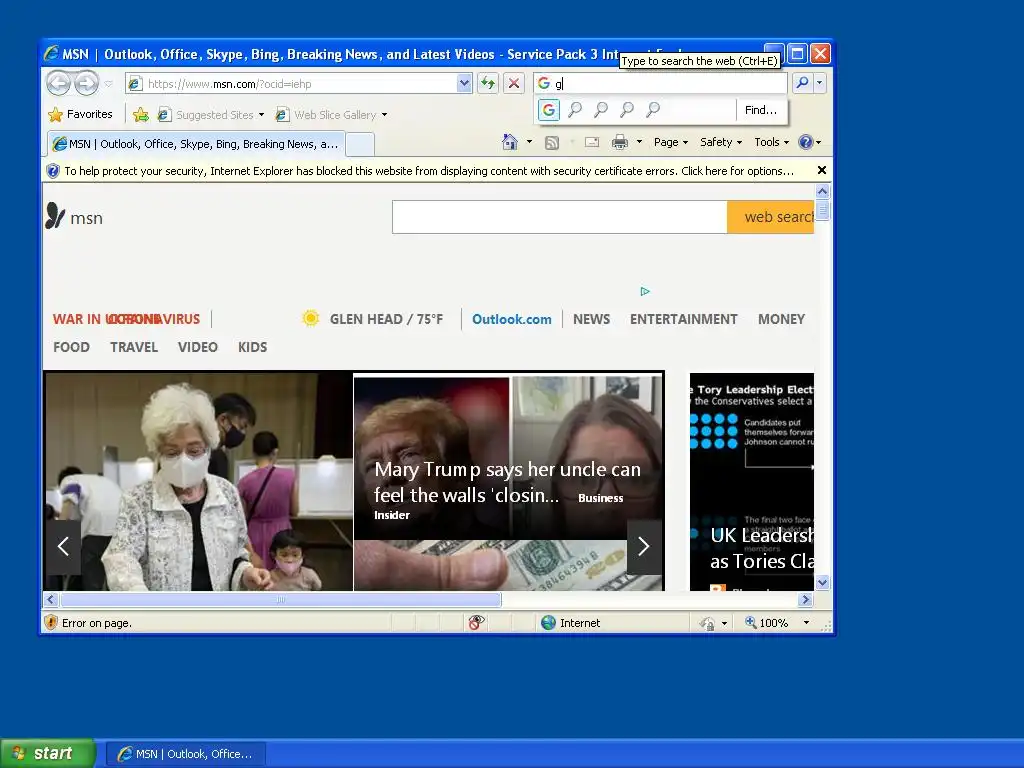Open the Web Slice Gallery dropdown

tap(331, 115)
